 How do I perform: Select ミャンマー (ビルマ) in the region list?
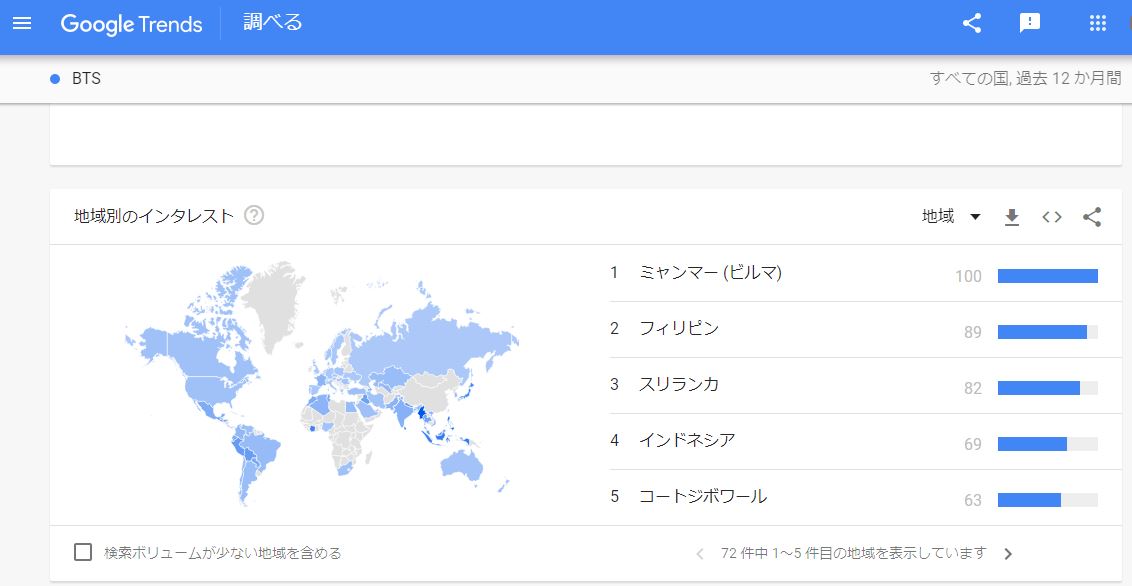(710, 273)
